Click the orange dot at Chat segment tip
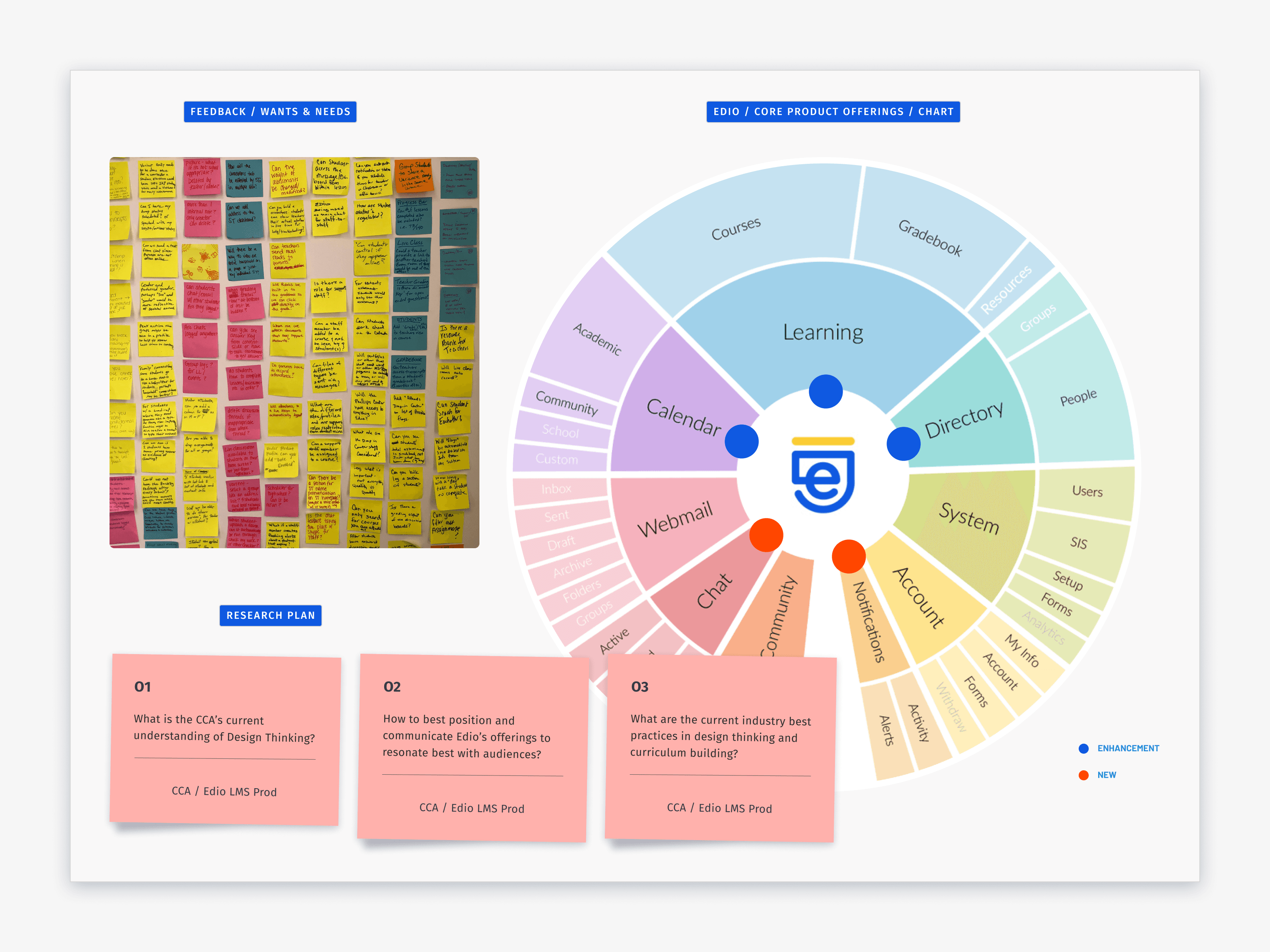1270x952 pixels. click(x=766, y=535)
